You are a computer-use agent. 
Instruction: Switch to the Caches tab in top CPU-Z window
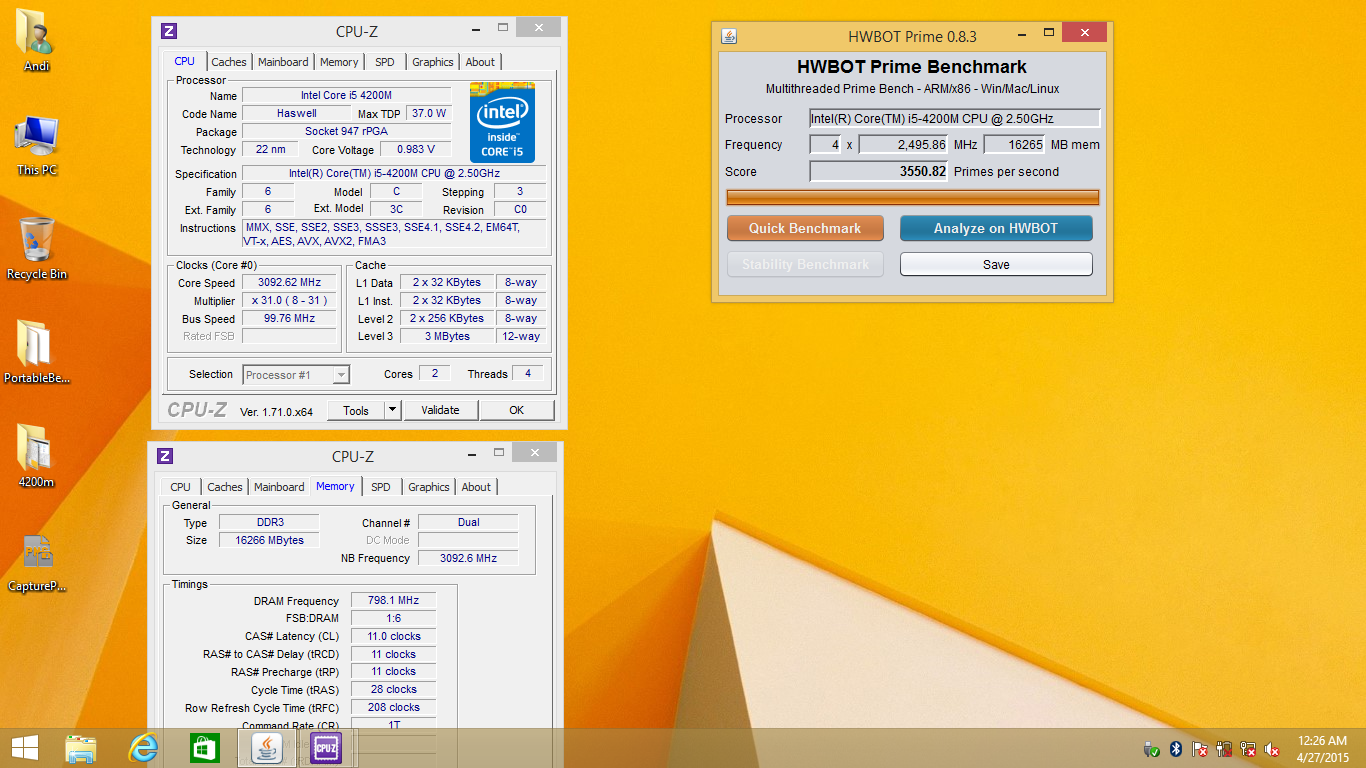click(229, 62)
